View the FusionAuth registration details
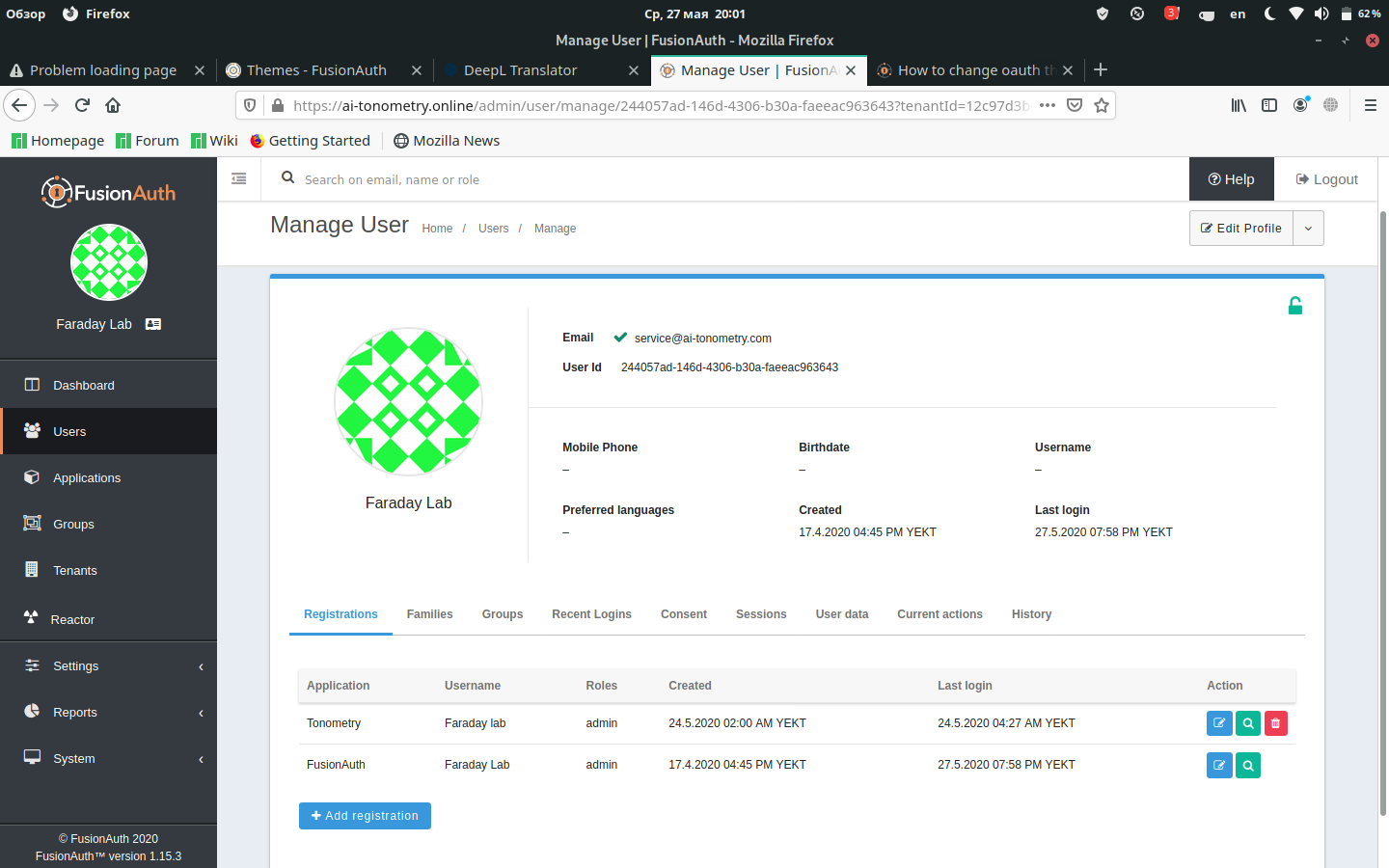This screenshot has width=1389, height=868. click(1248, 765)
